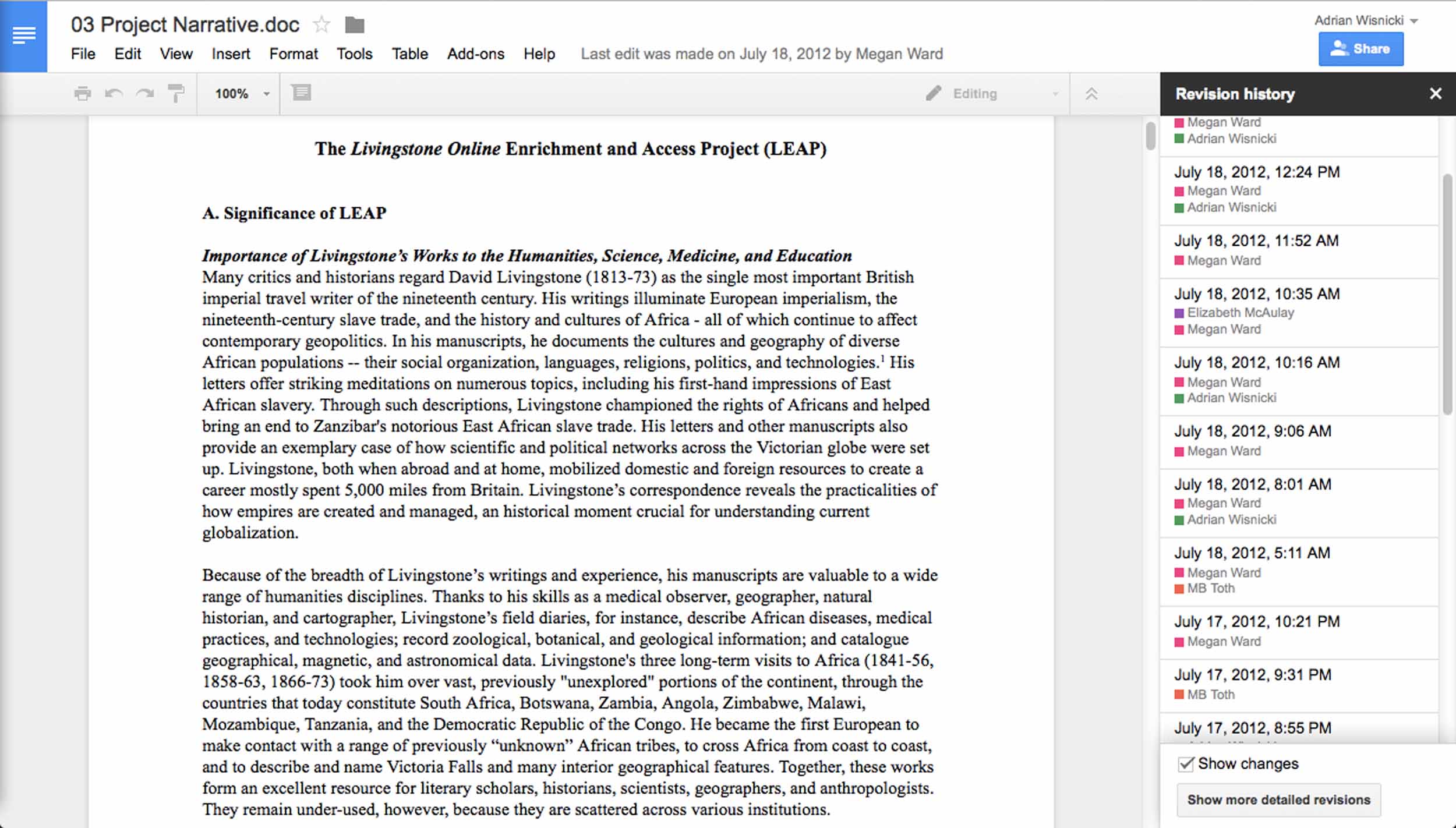Image resolution: width=1456 pixels, height=828 pixels.
Task: Star the 03 Project Narrative document
Action: (321, 25)
